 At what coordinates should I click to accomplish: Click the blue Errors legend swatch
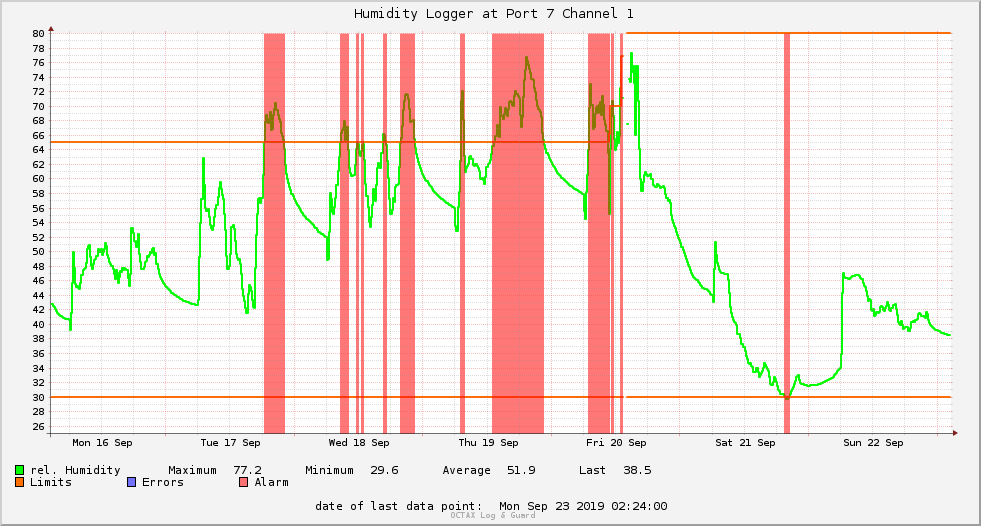click(x=131, y=482)
